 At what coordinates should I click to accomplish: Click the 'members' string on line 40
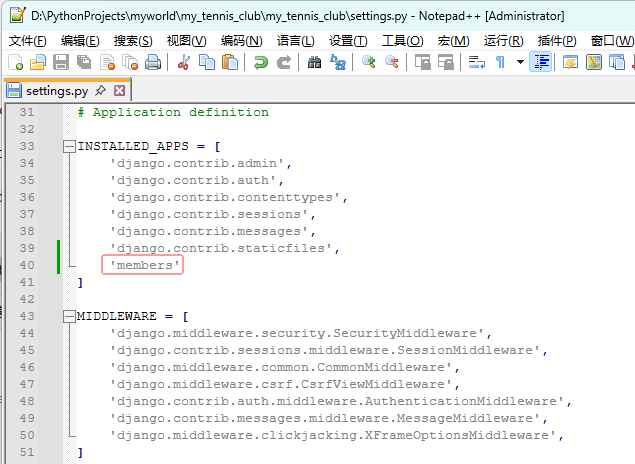click(145, 265)
